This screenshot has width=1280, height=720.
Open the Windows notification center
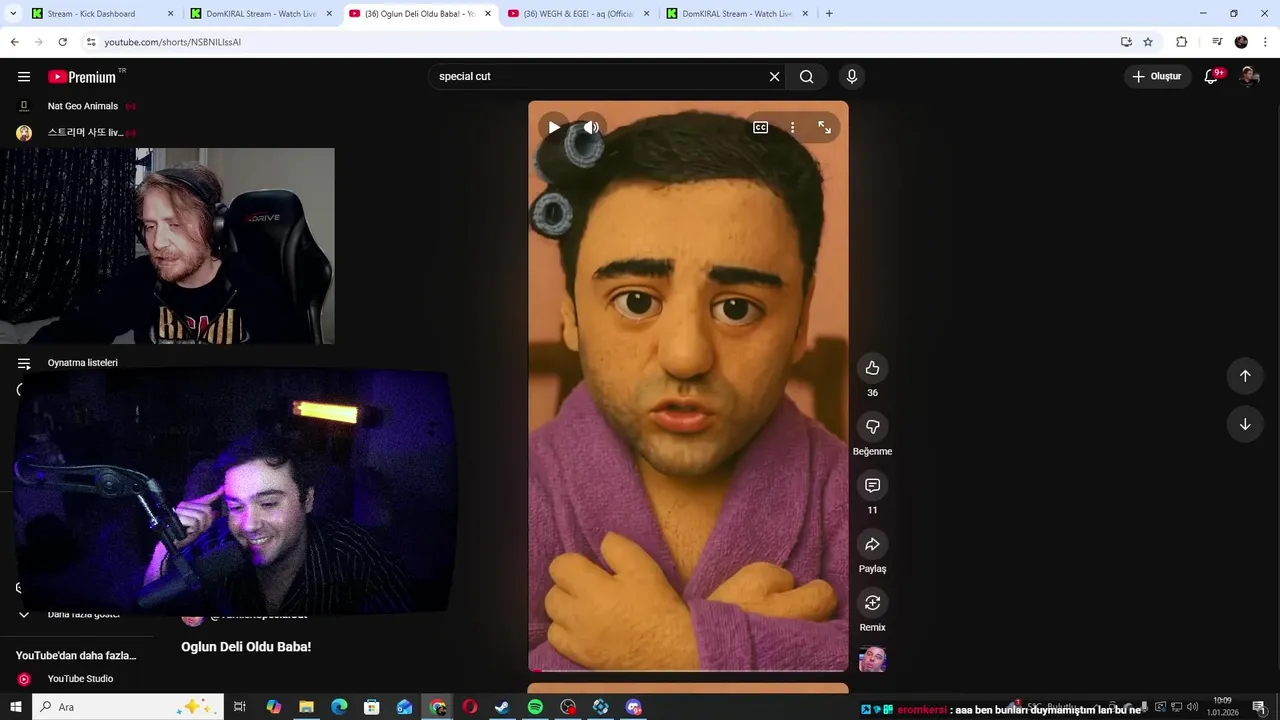pyautogui.click(x=1259, y=707)
